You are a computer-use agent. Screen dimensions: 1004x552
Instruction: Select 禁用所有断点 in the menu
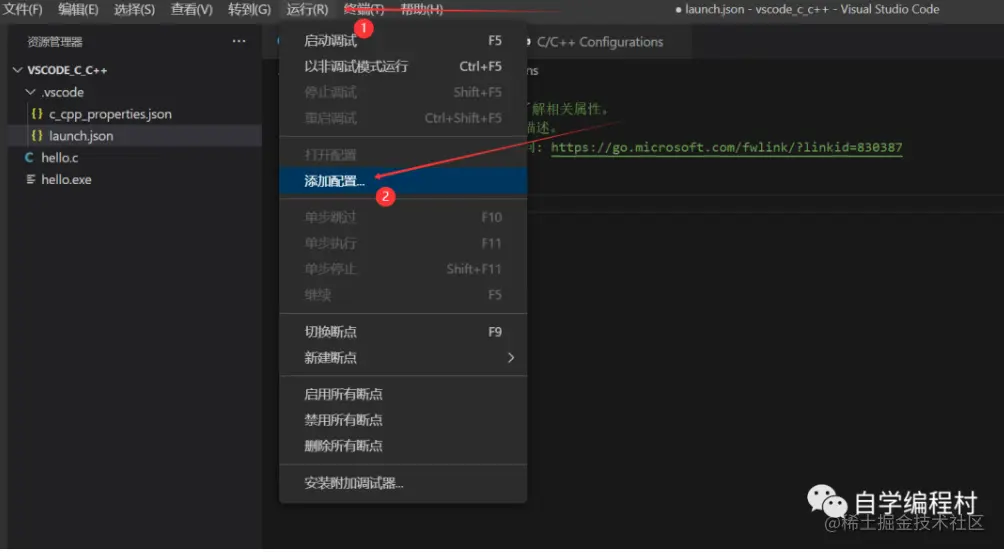tap(403, 420)
